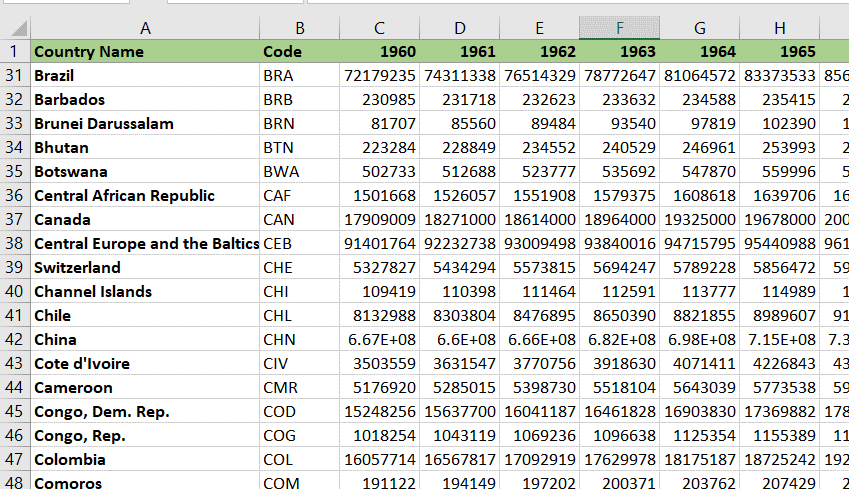Screen dimensions: 849x489
Task: Click Cote d'Ivoire 1961 value 3631547
Action: click(x=460, y=363)
